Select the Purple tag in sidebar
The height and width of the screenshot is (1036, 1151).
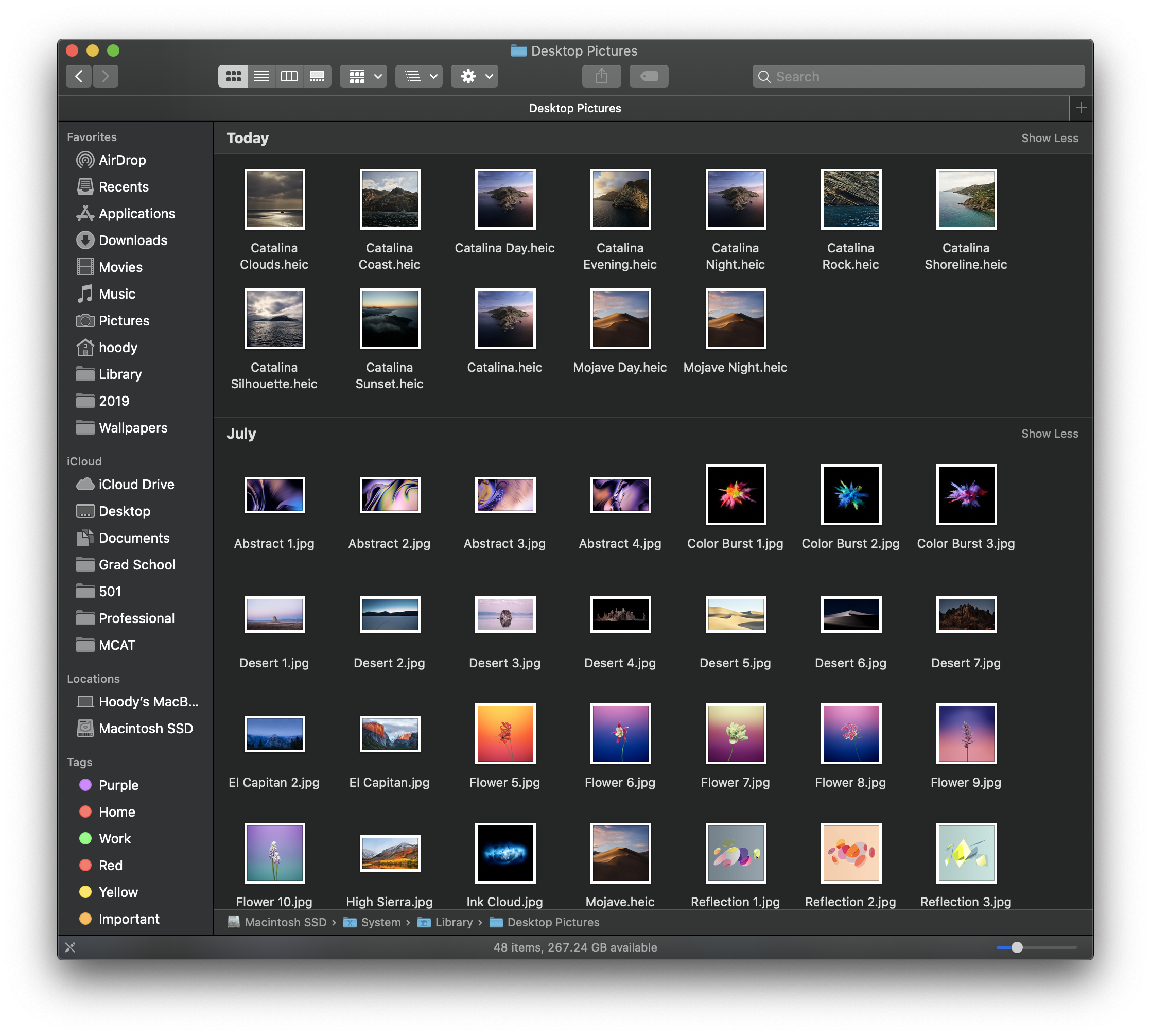[x=118, y=785]
